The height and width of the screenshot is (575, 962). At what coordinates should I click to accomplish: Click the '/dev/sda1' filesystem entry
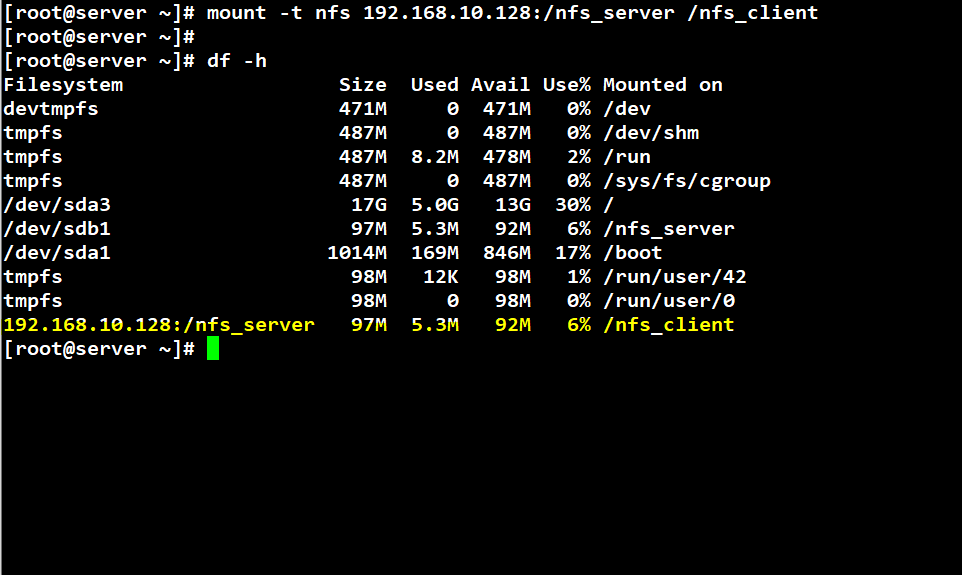pos(57,252)
